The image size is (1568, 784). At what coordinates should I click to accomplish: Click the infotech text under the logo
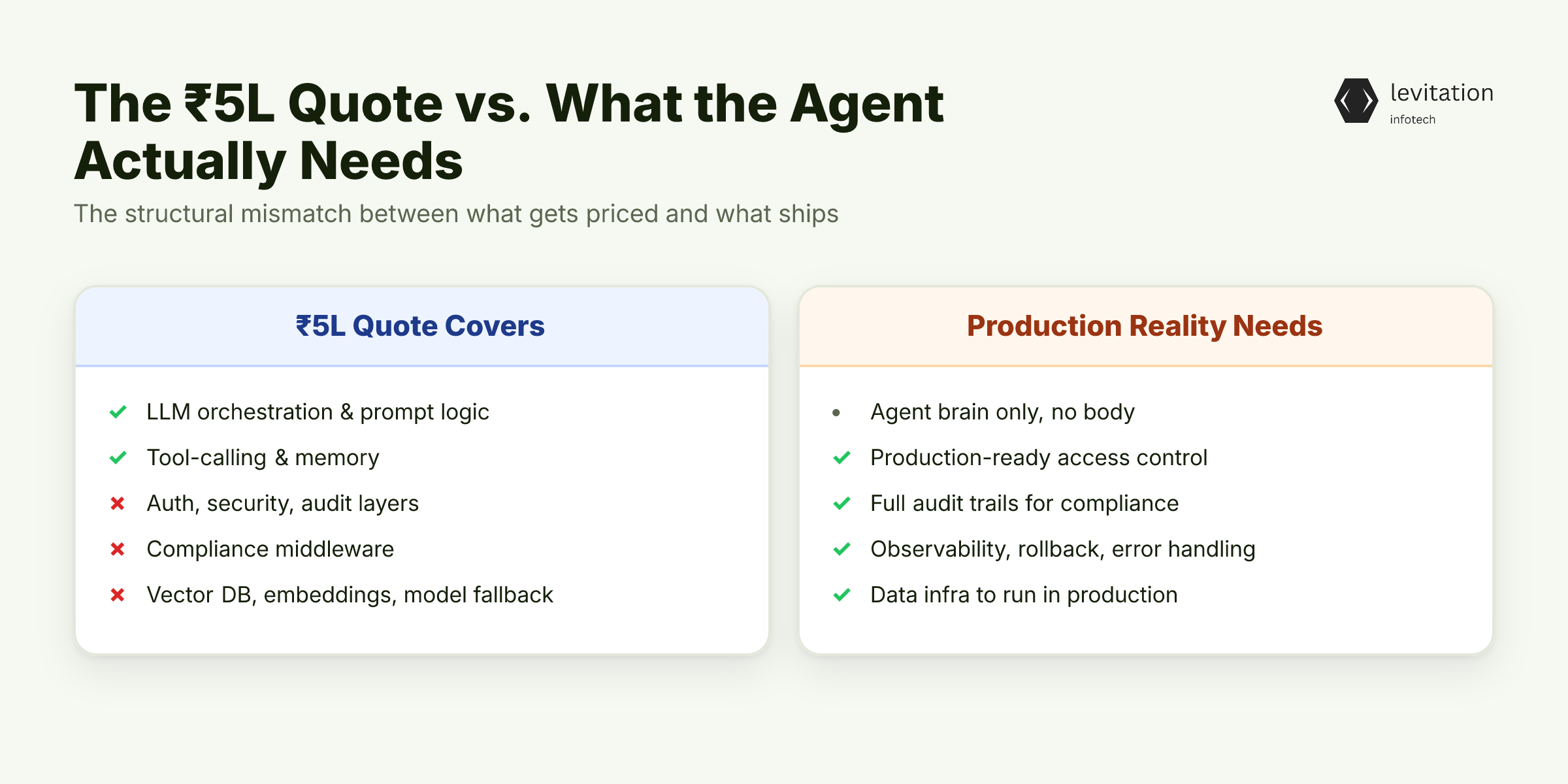pos(1413,120)
